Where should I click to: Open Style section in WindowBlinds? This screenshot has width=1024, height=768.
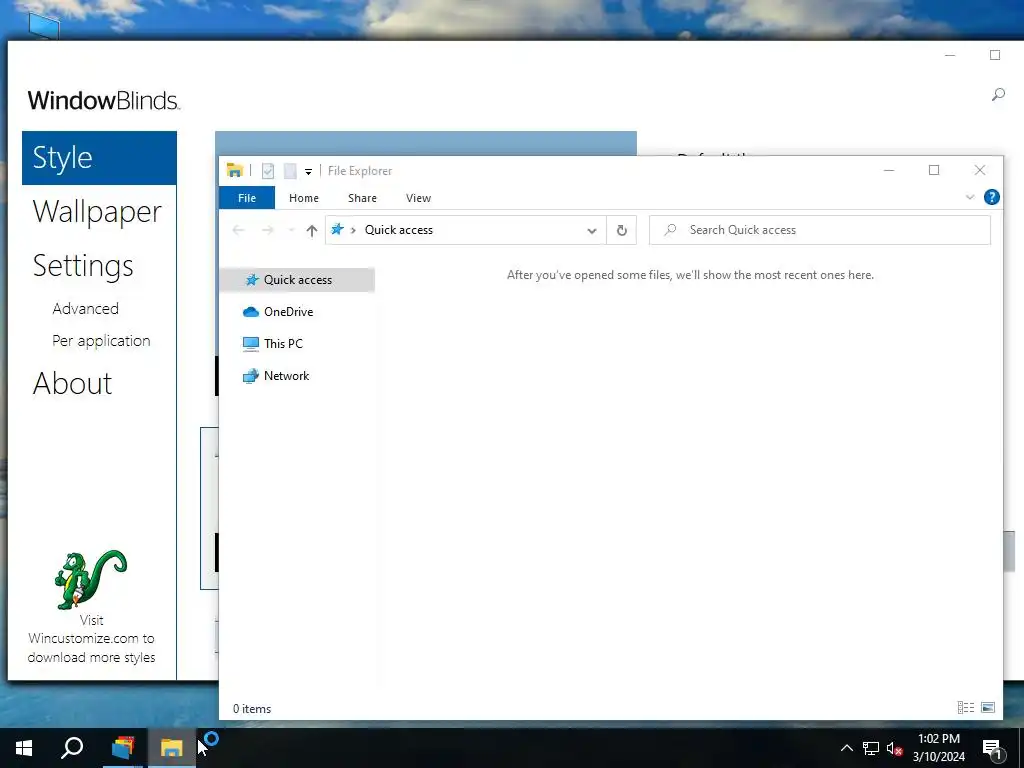coord(99,158)
